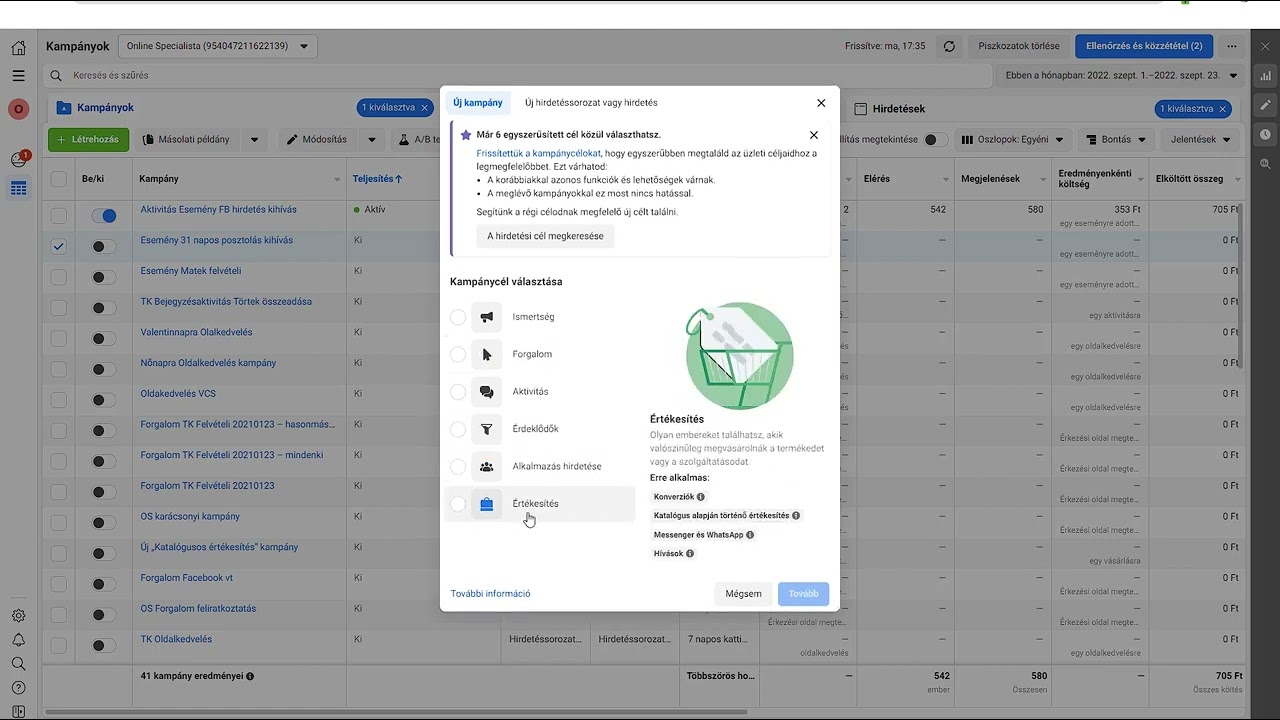
Task: Open the hamburger menu in left sidebar
Action: pyautogui.click(x=18, y=76)
